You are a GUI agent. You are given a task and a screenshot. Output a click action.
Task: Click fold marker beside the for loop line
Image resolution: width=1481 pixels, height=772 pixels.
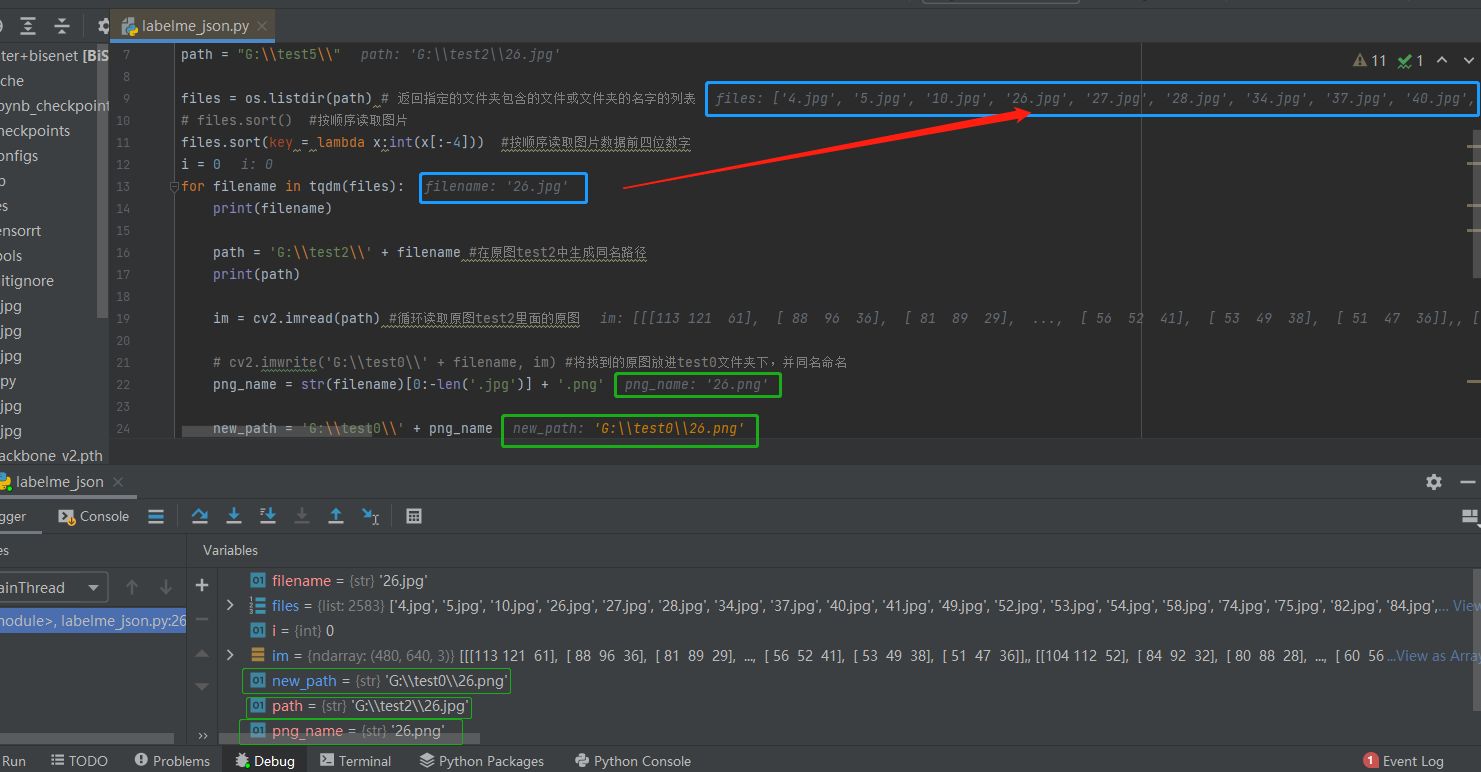173,186
